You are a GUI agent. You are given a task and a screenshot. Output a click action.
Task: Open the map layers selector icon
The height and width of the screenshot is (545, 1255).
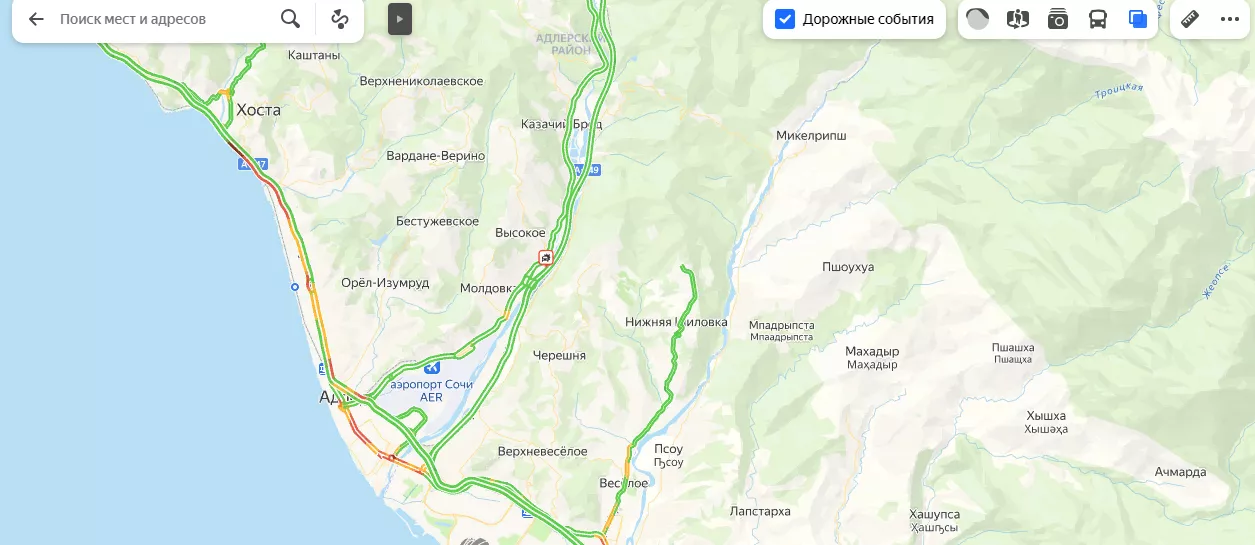point(1137,19)
